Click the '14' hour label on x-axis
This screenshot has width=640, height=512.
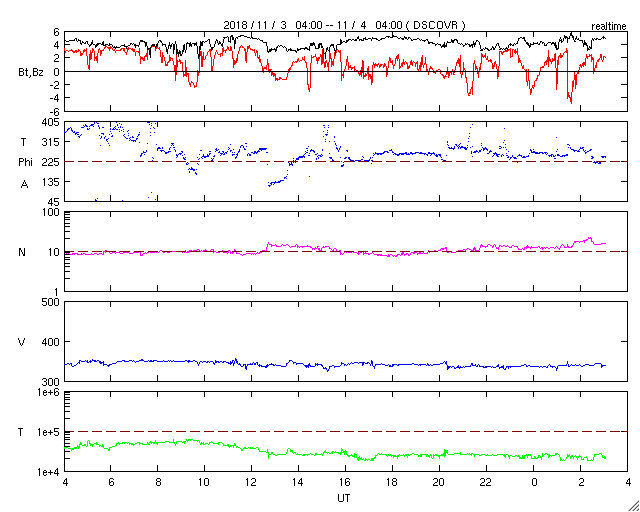coord(298,483)
